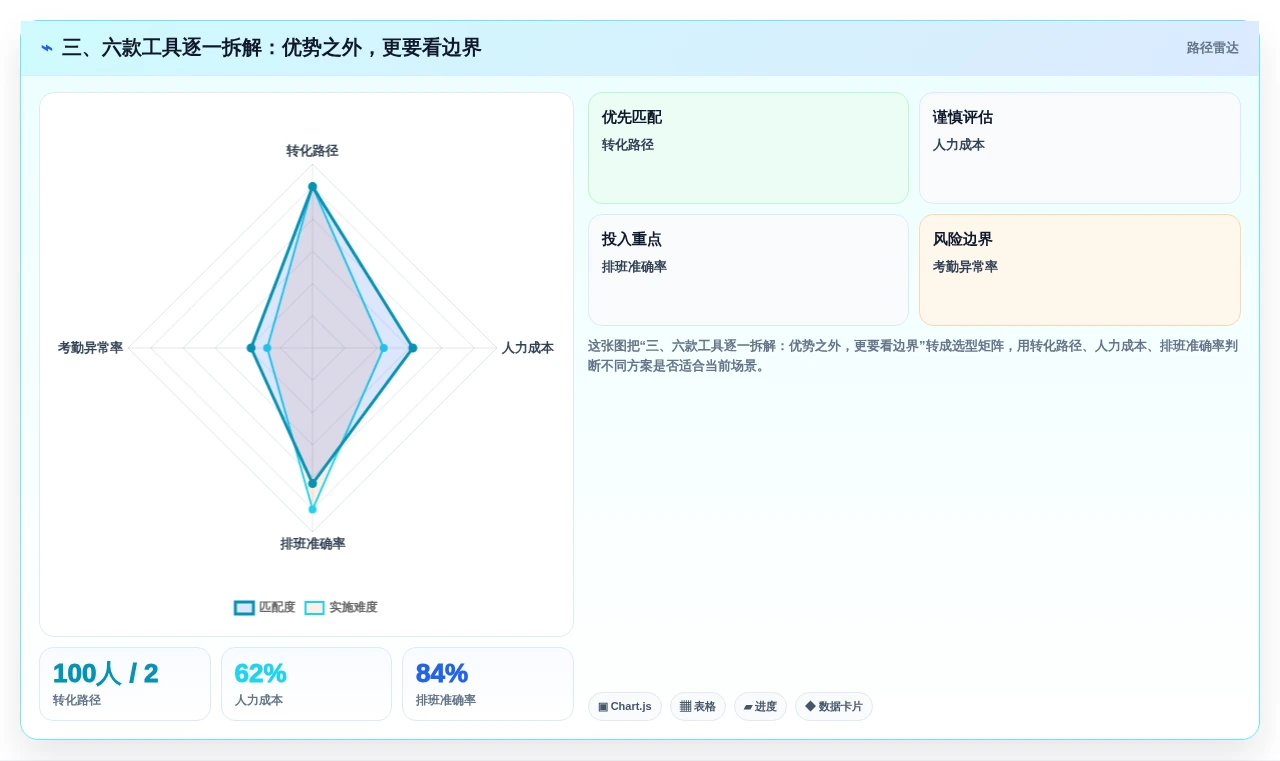The width and height of the screenshot is (1280, 761).
Task: Open the 投入重点 card
Action: (748, 270)
